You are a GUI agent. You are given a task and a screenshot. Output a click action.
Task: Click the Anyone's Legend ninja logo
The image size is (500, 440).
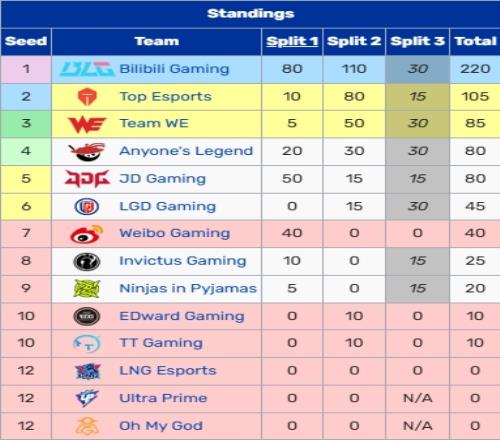tap(87, 152)
